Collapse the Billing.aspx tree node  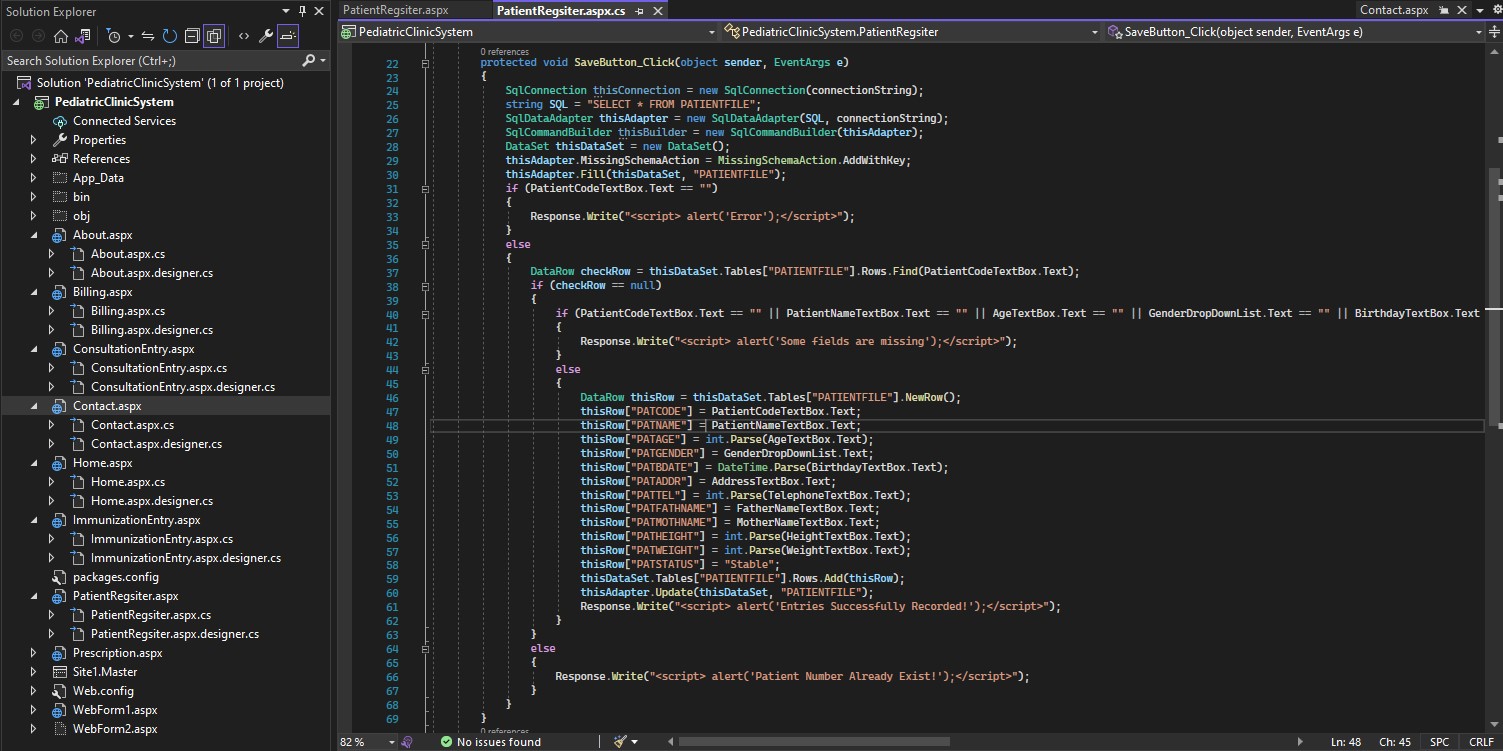[33, 293]
